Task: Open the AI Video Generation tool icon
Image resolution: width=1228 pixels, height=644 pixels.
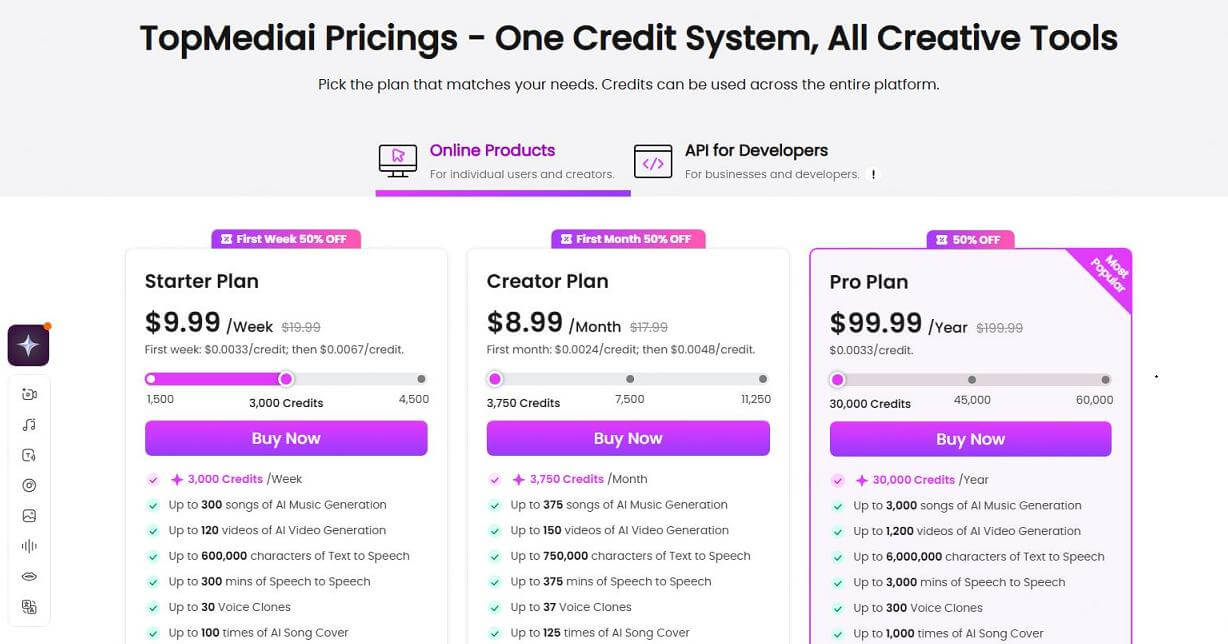Action: coord(28,393)
